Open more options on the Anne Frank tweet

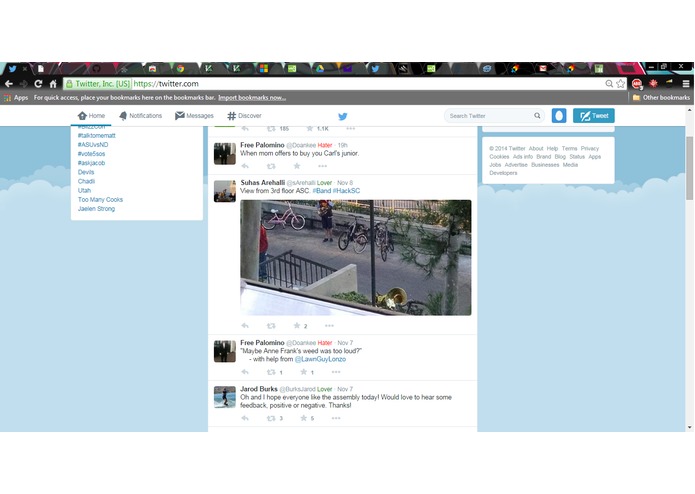(x=336, y=372)
